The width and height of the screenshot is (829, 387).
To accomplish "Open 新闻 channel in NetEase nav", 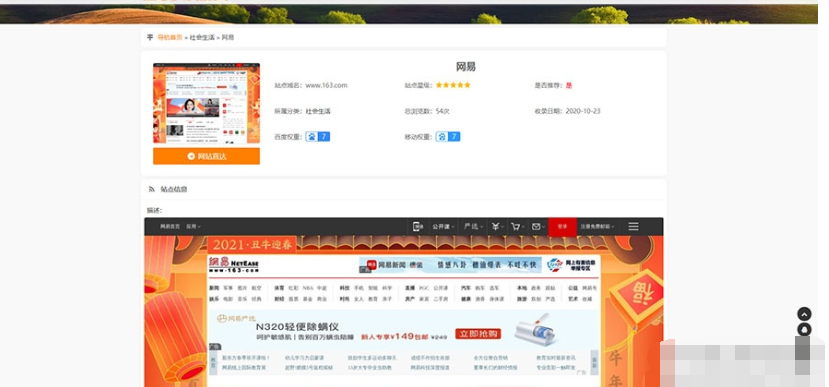I will [214, 288].
